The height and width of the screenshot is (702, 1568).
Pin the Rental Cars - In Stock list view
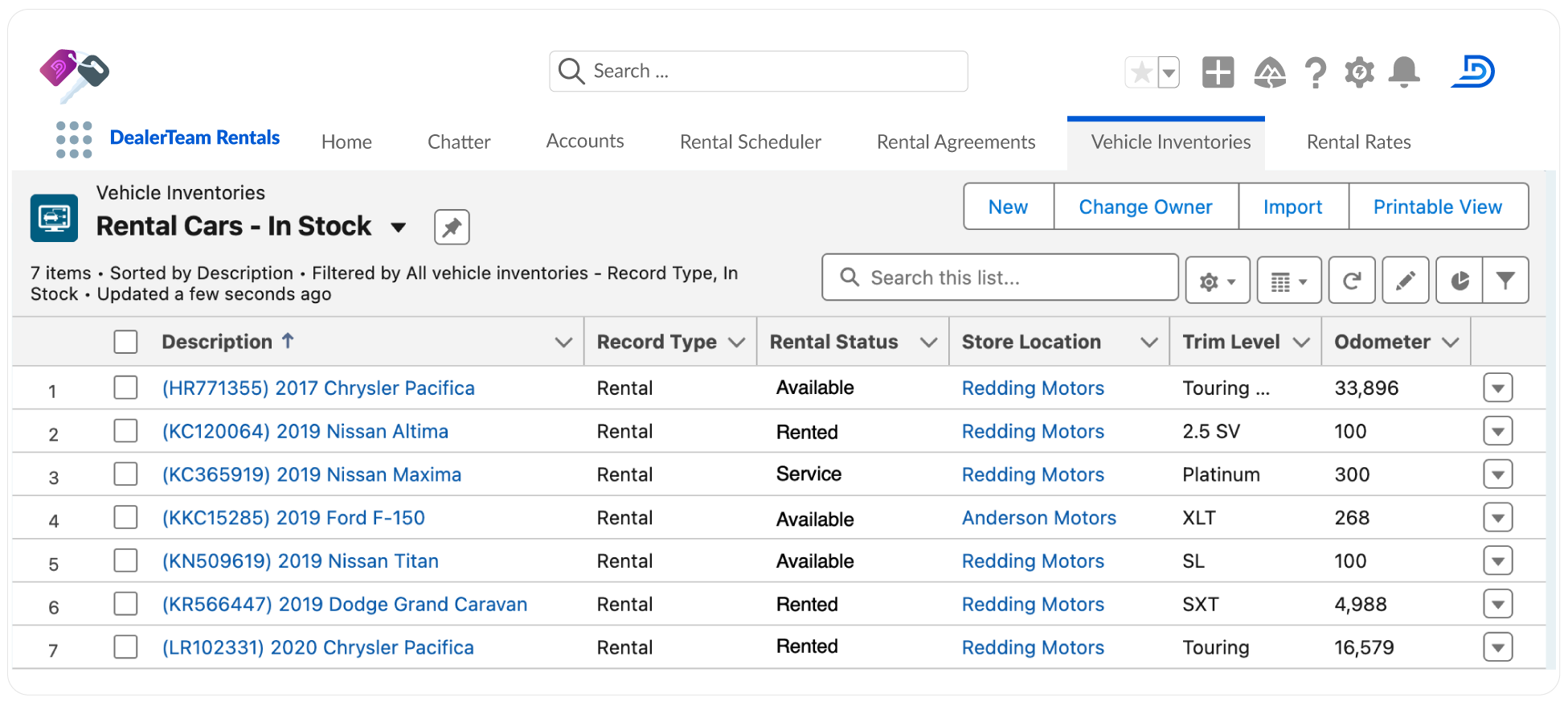coord(452,227)
